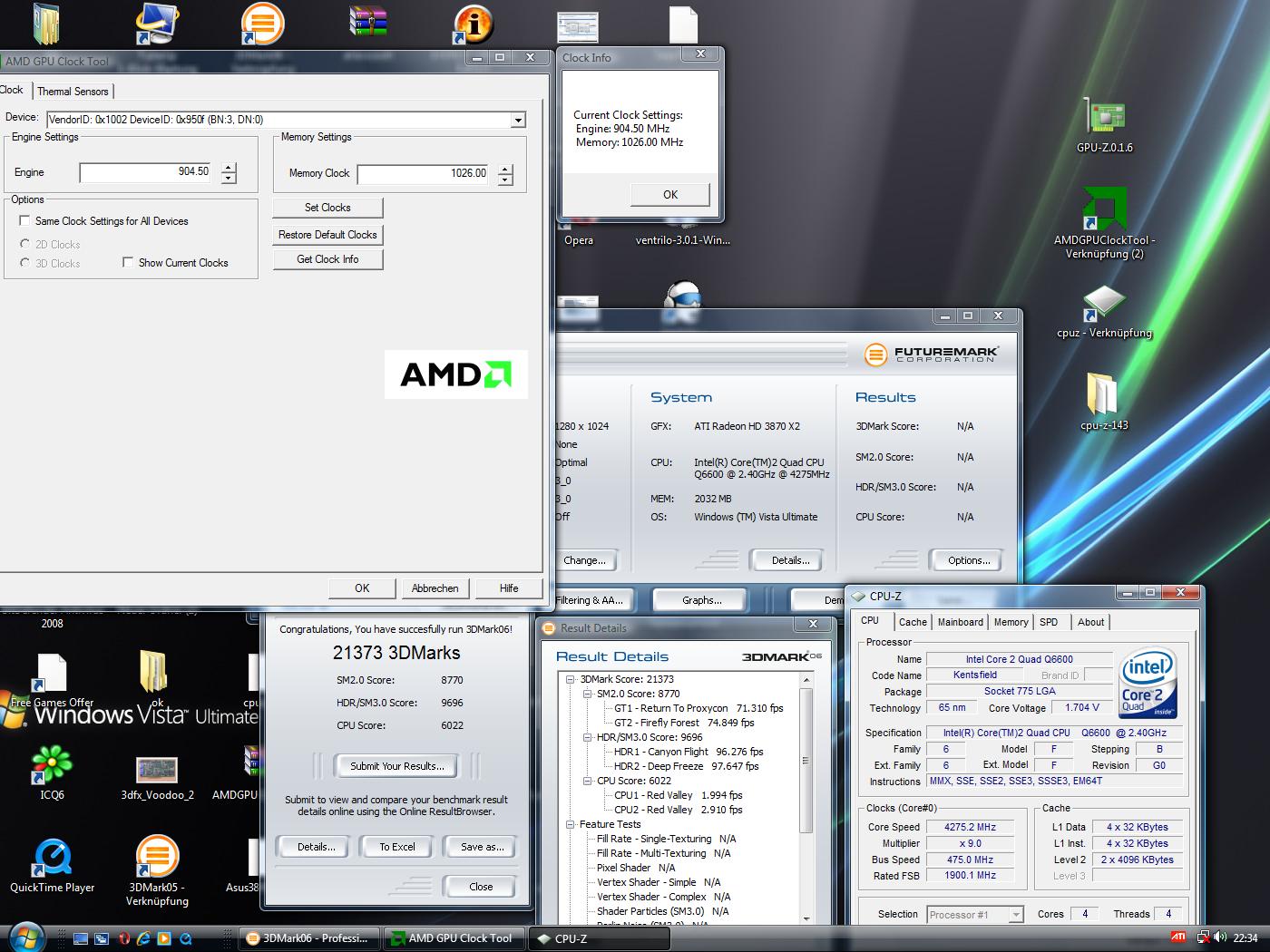
Task: Open the SPD tab in CPU-Z
Action: coord(1049,622)
